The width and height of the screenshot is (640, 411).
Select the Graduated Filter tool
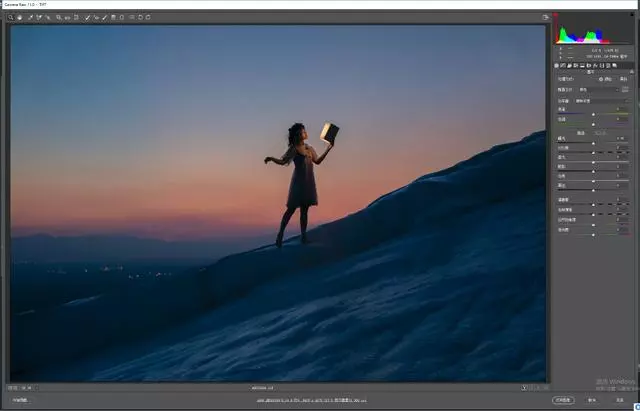113,18
